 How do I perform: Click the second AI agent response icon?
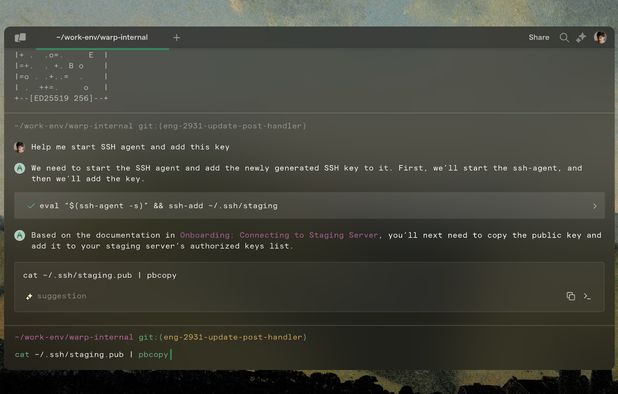[x=20, y=235]
